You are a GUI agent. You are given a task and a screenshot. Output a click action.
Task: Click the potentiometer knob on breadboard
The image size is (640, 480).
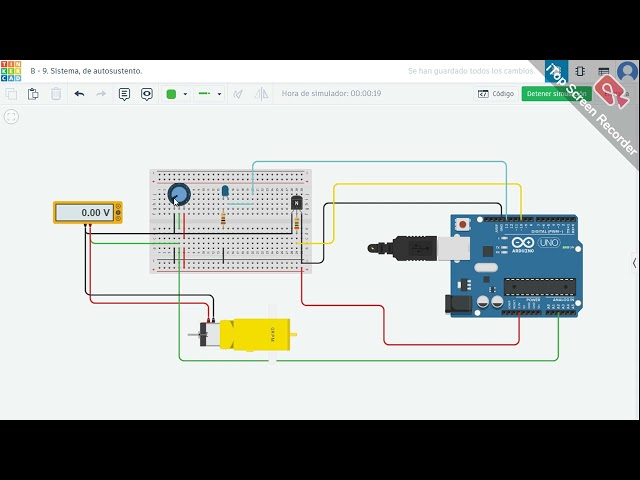pos(179,194)
